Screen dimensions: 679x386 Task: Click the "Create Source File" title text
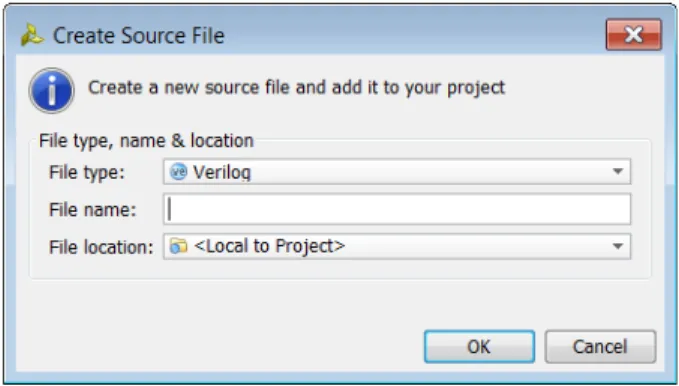coord(139,36)
